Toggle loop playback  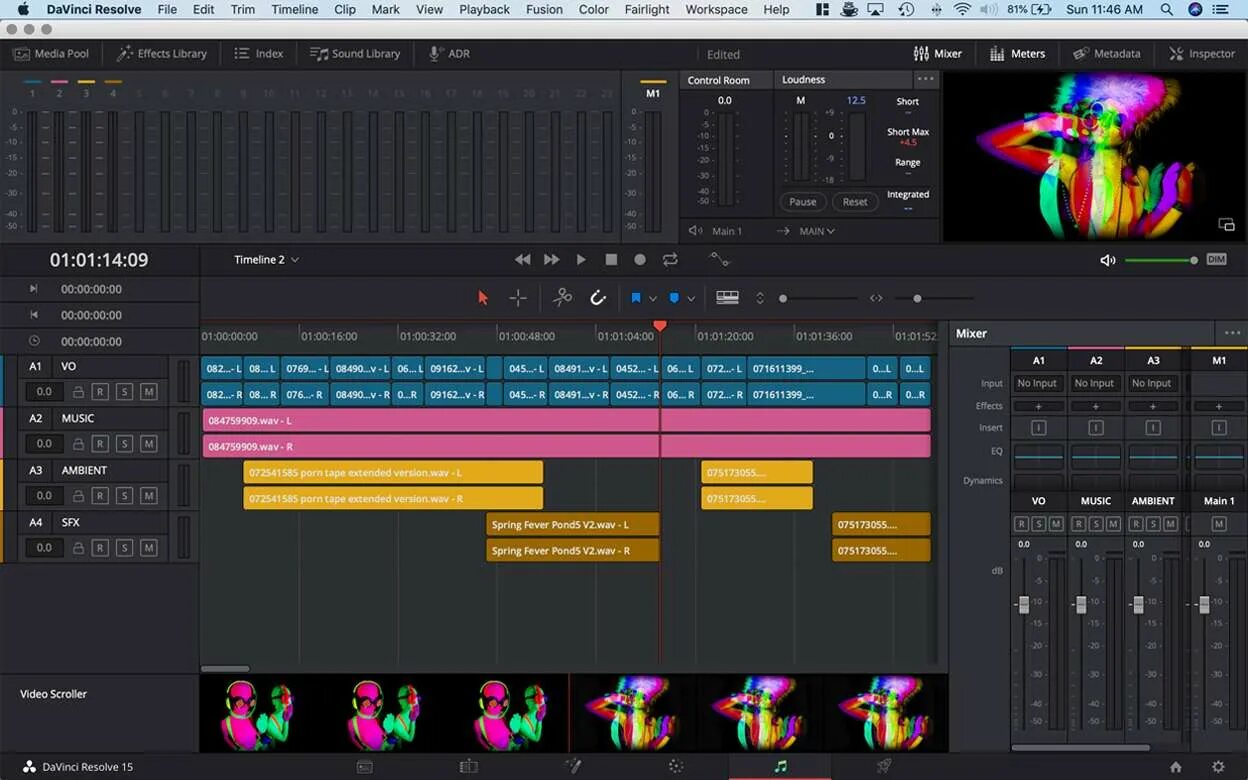(x=670, y=260)
